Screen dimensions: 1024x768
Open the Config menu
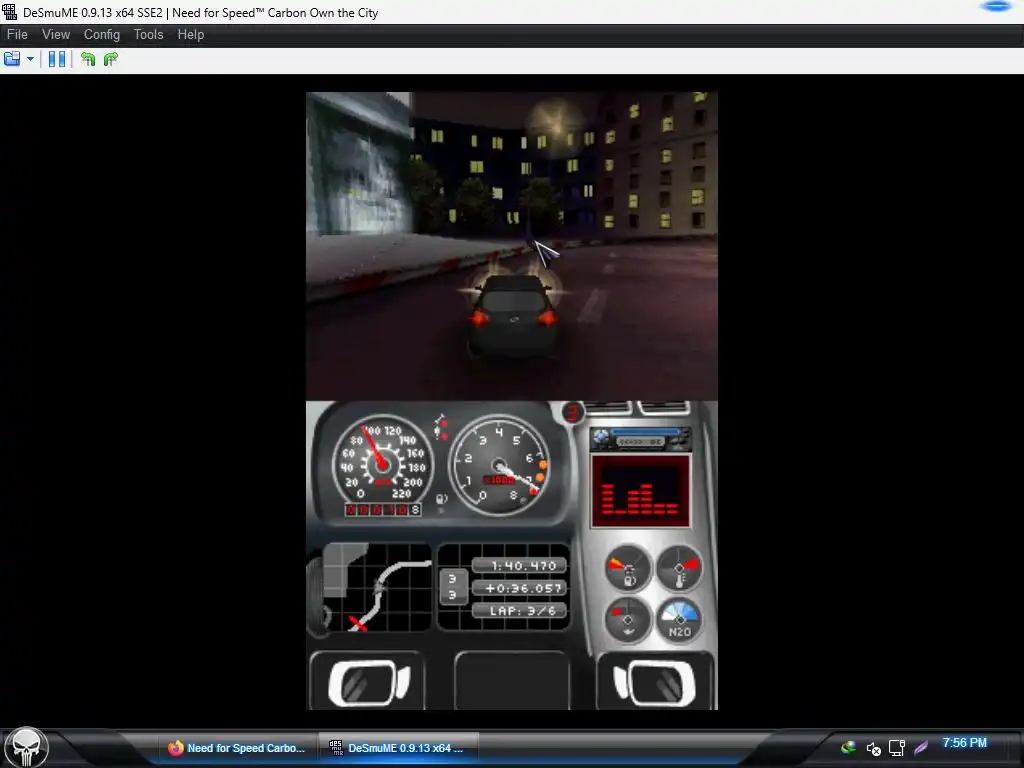102,35
